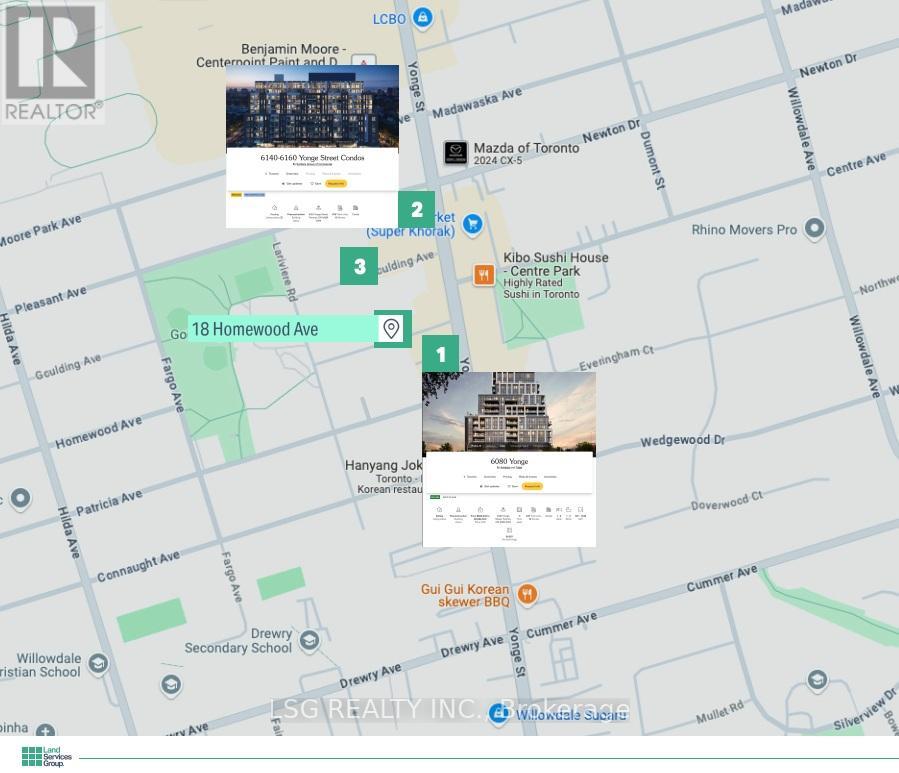Click the Land Services Group logo
The image size is (899, 773).
click(46, 756)
